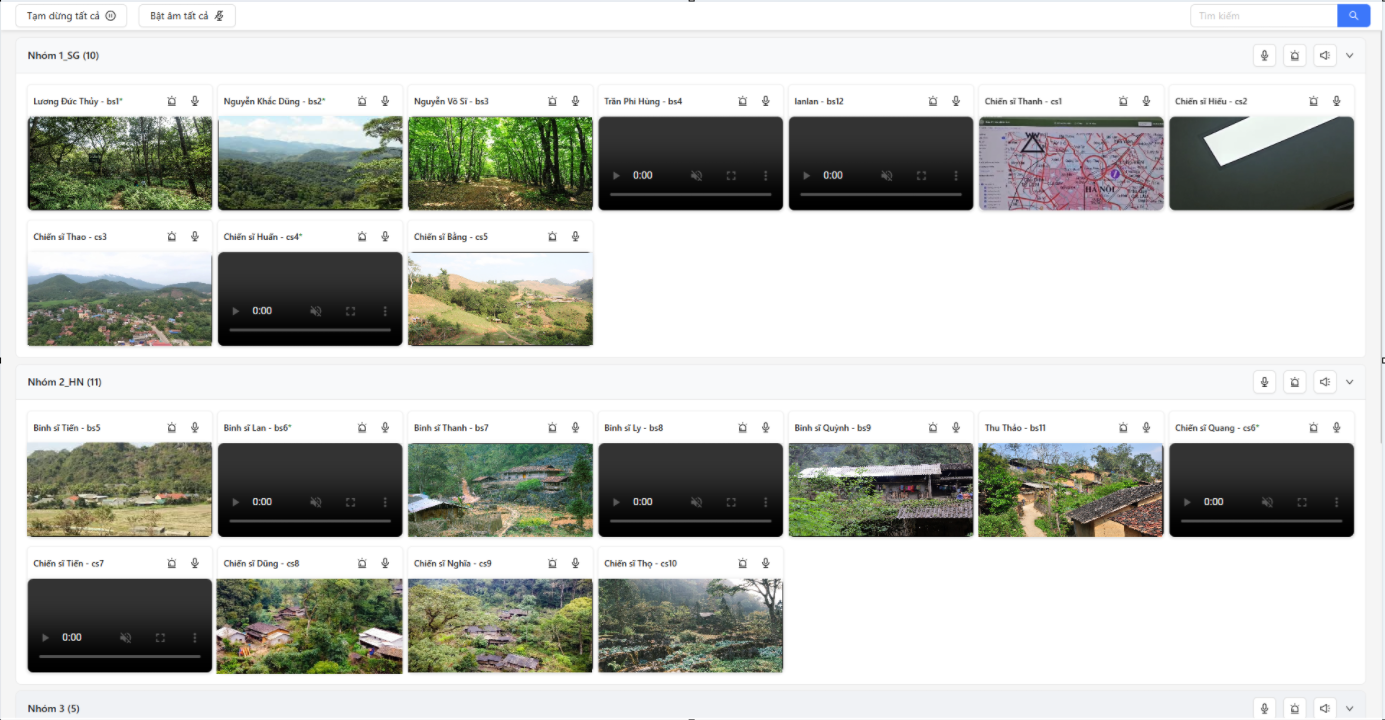The width and height of the screenshot is (1385, 720).
Task: Click the microphone icon for Nguyễn Khắc Dũng - bs2
Action: point(385,101)
